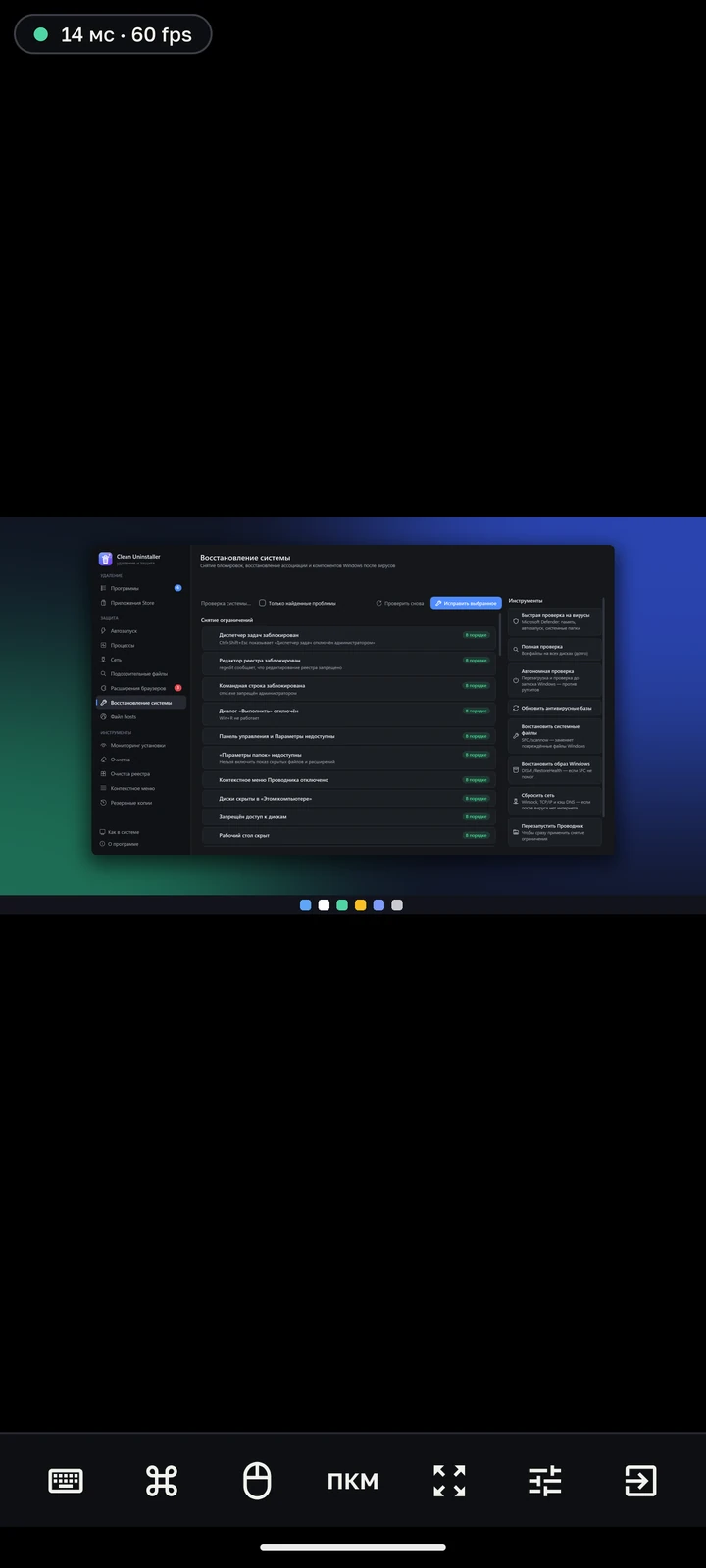Select Редактор реестра заблокирован row
706x1568 pixels.
[349, 663]
